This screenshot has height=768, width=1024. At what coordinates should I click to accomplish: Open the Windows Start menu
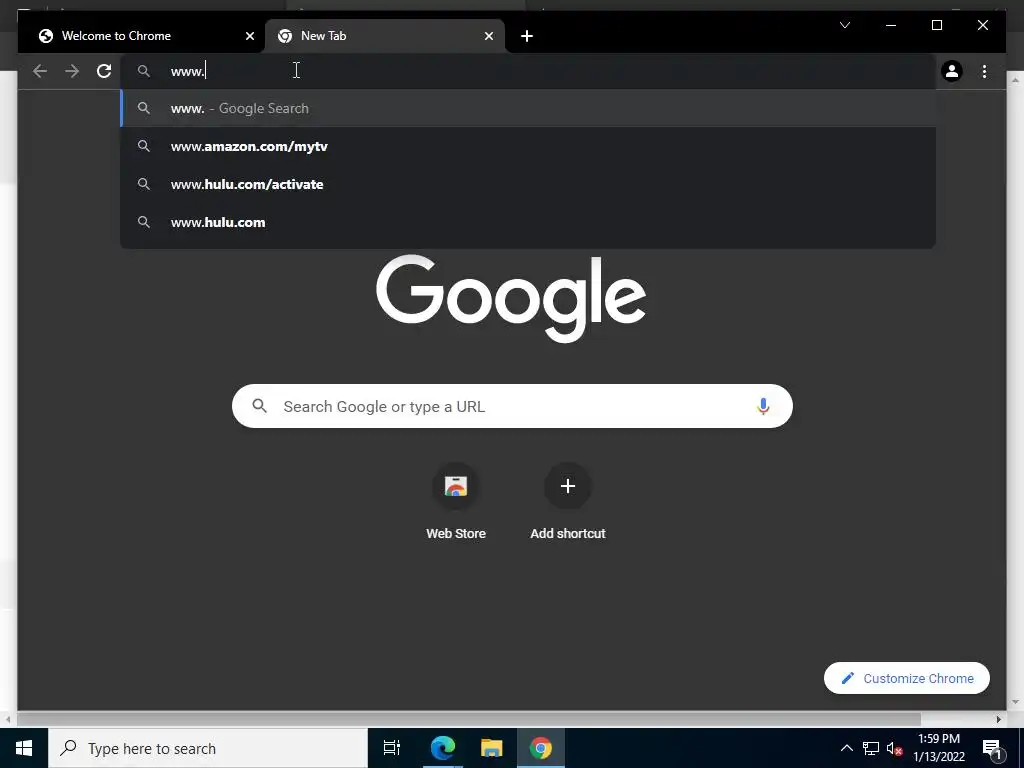tap(24, 748)
